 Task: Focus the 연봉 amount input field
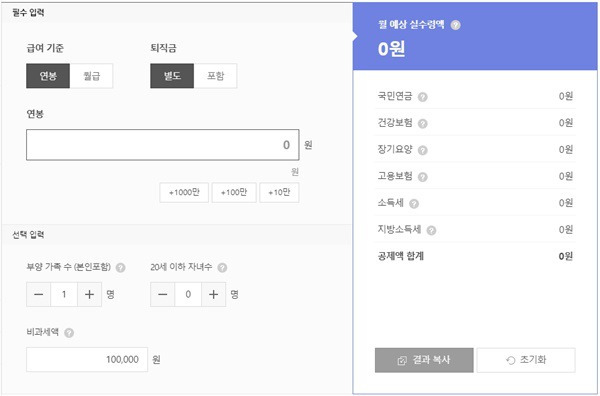click(x=163, y=145)
